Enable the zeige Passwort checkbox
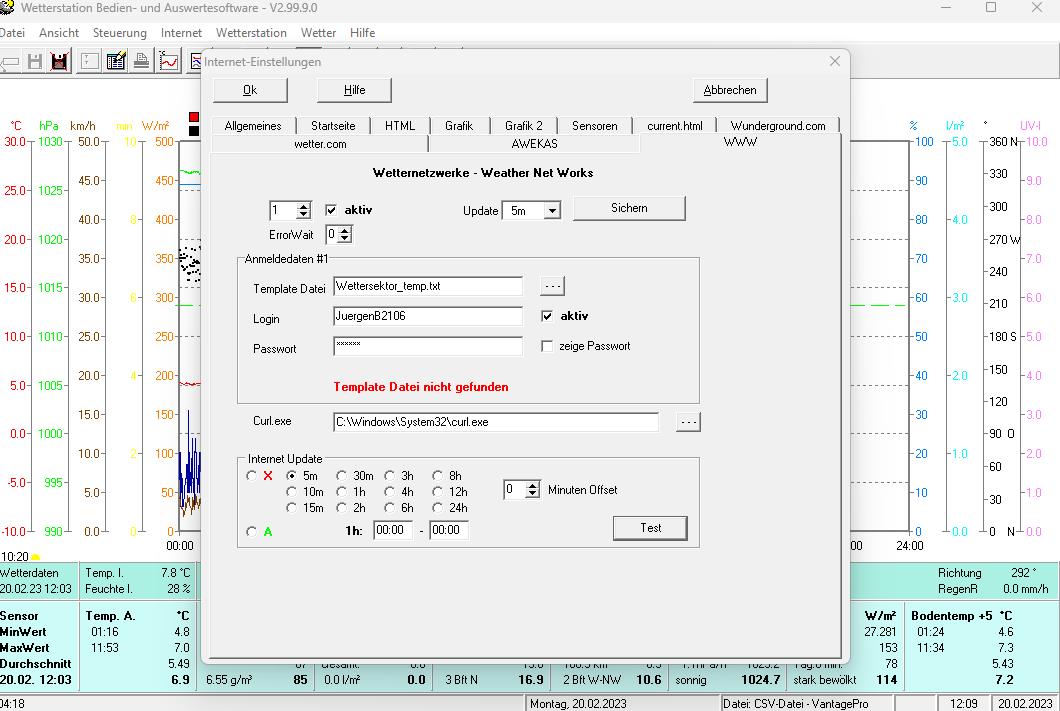 pyautogui.click(x=547, y=346)
